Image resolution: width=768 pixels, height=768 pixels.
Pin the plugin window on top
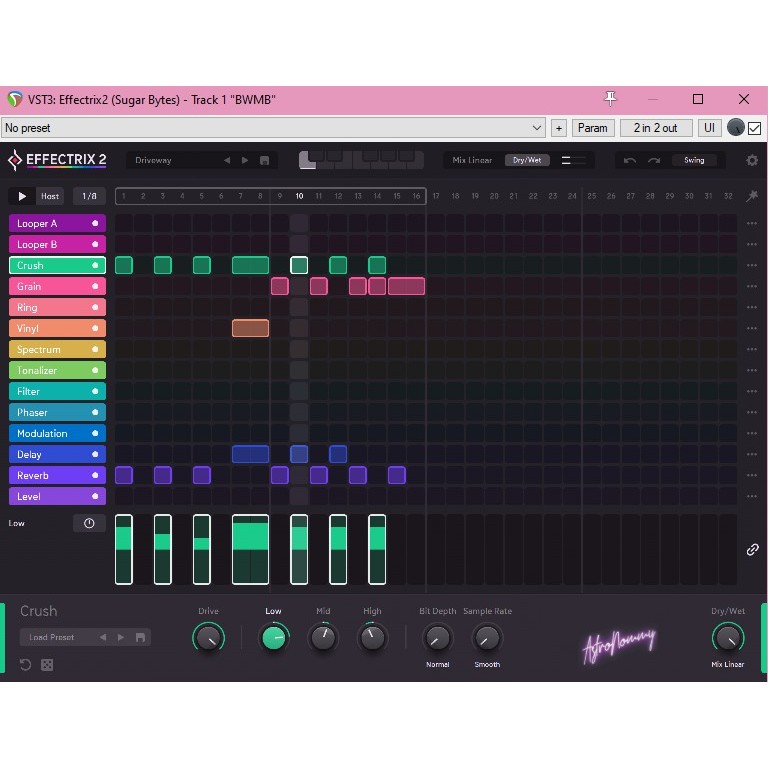pos(611,99)
